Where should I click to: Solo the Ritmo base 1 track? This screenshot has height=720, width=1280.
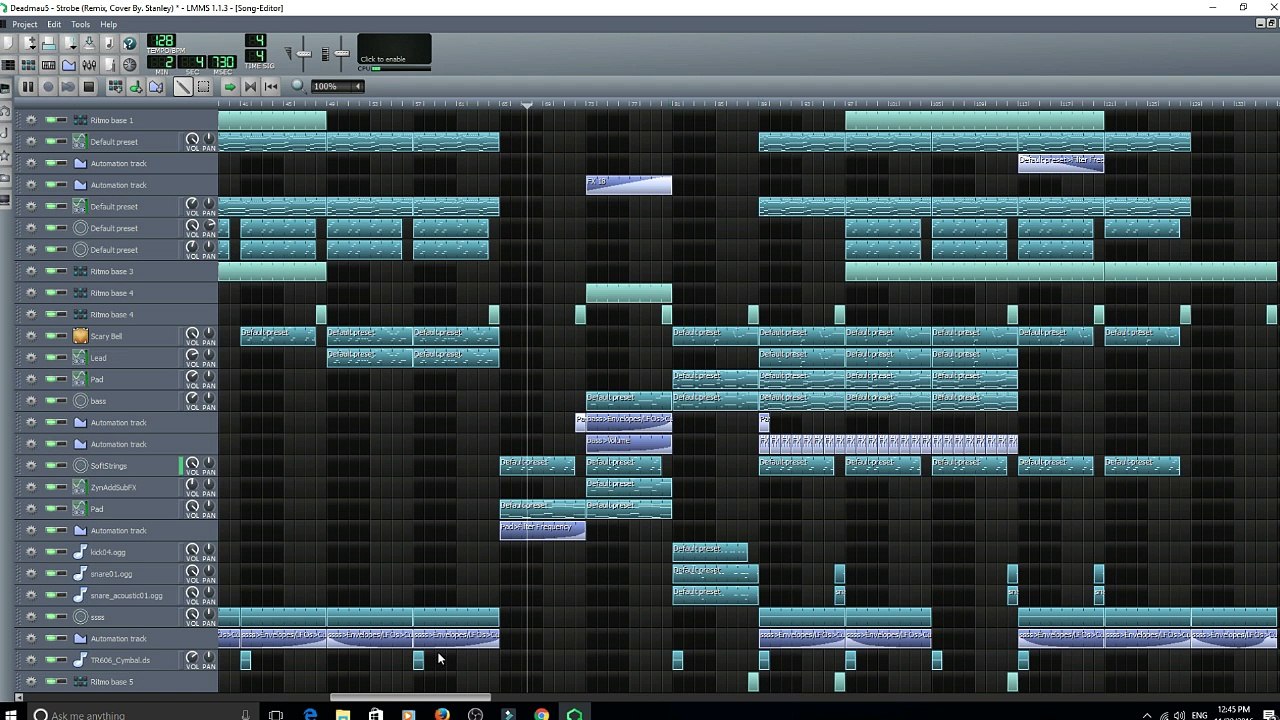tap(62, 120)
